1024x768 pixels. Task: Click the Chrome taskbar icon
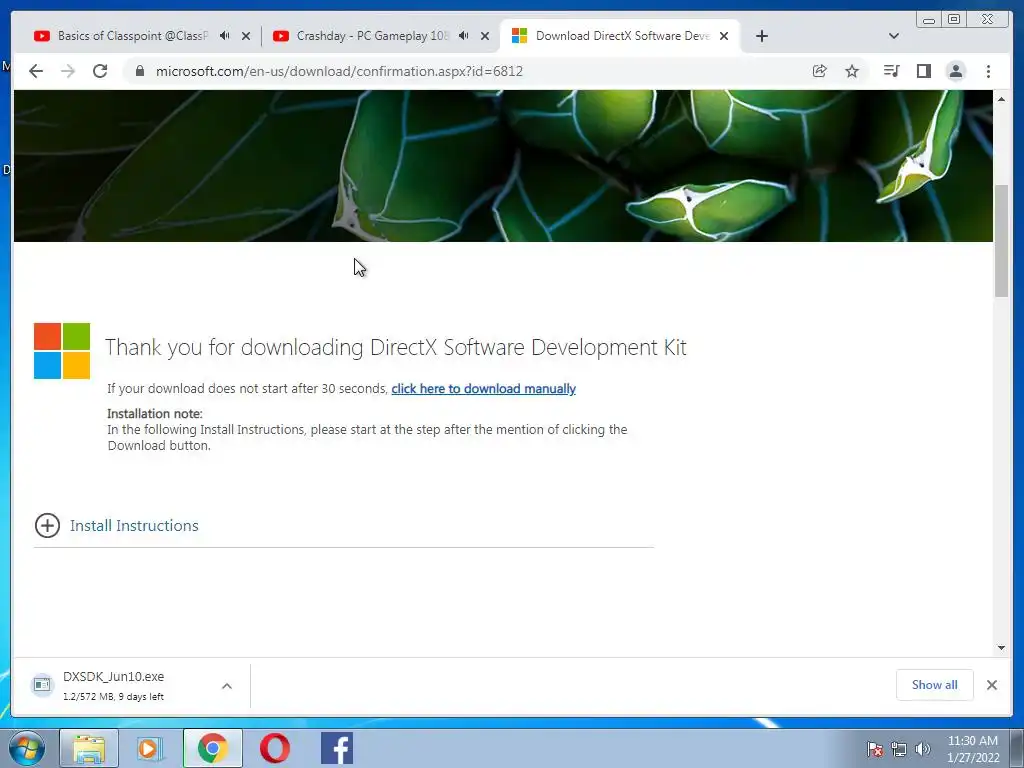click(x=212, y=748)
